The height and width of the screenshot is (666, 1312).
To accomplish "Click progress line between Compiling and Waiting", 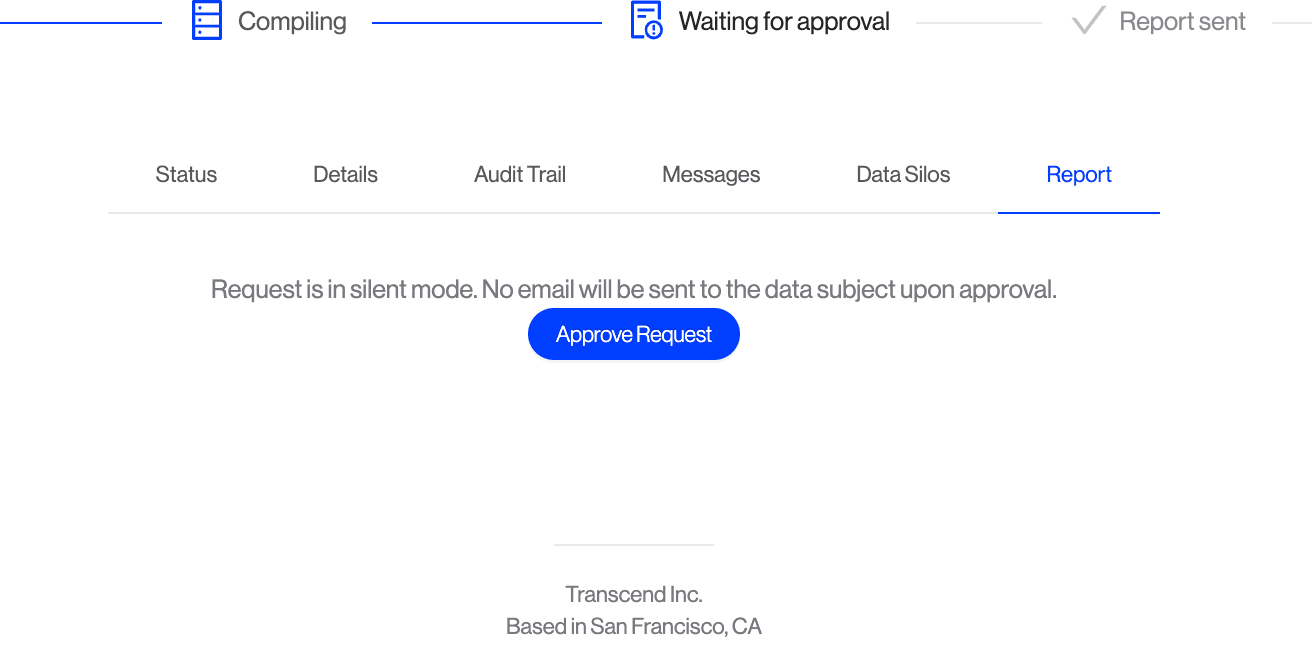I will tap(486, 22).
